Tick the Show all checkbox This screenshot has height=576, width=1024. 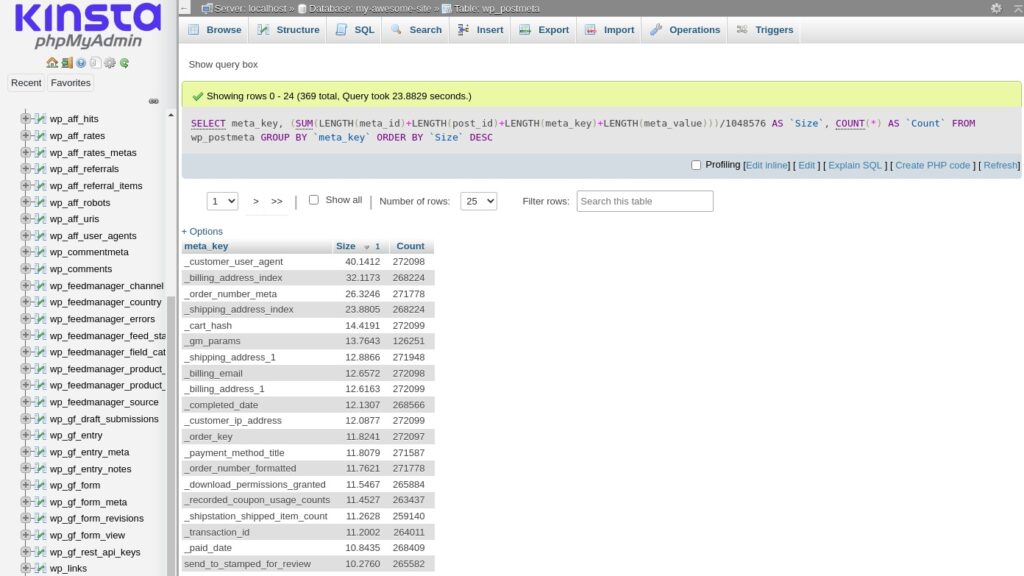(313, 200)
